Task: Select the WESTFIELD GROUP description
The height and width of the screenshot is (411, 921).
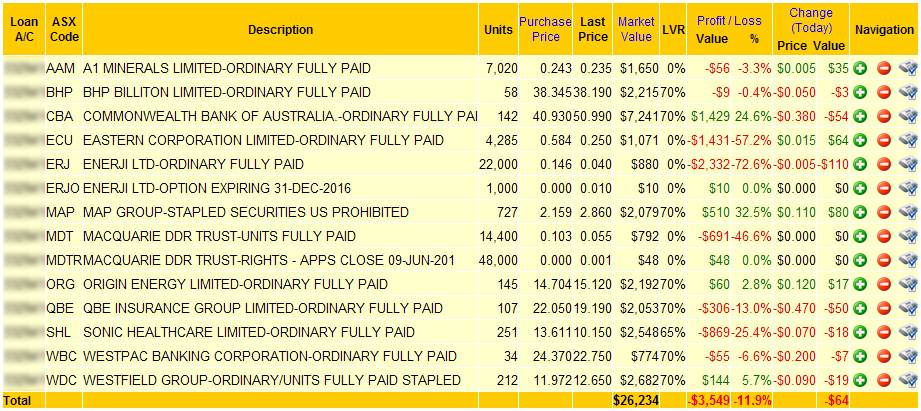Action: coord(272,380)
